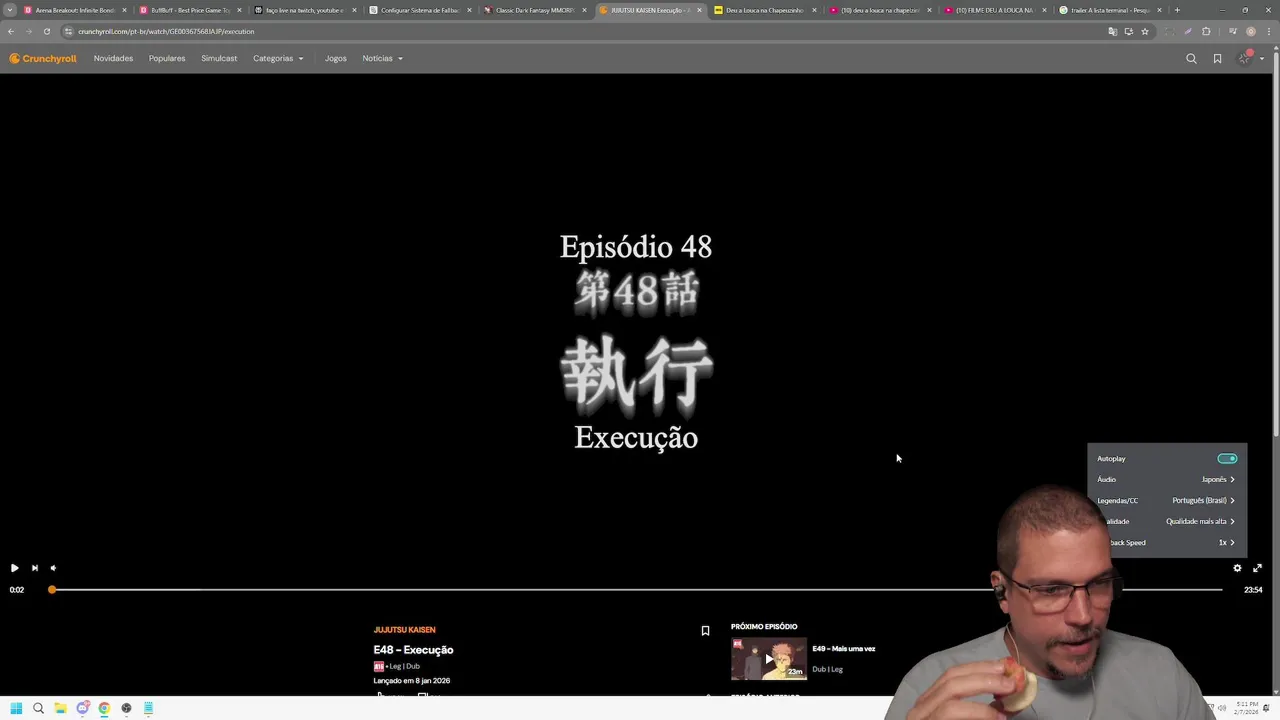Click the browser address bar URL
The width and height of the screenshot is (1280, 720).
(x=166, y=31)
